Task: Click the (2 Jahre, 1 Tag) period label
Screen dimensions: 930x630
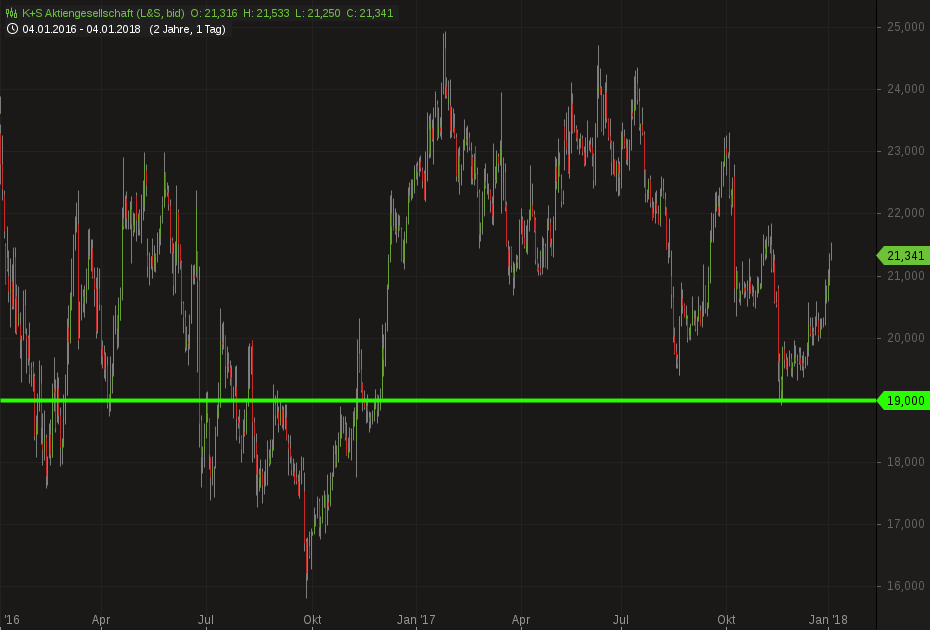Action: pyautogui.click(x=187, y=29)
